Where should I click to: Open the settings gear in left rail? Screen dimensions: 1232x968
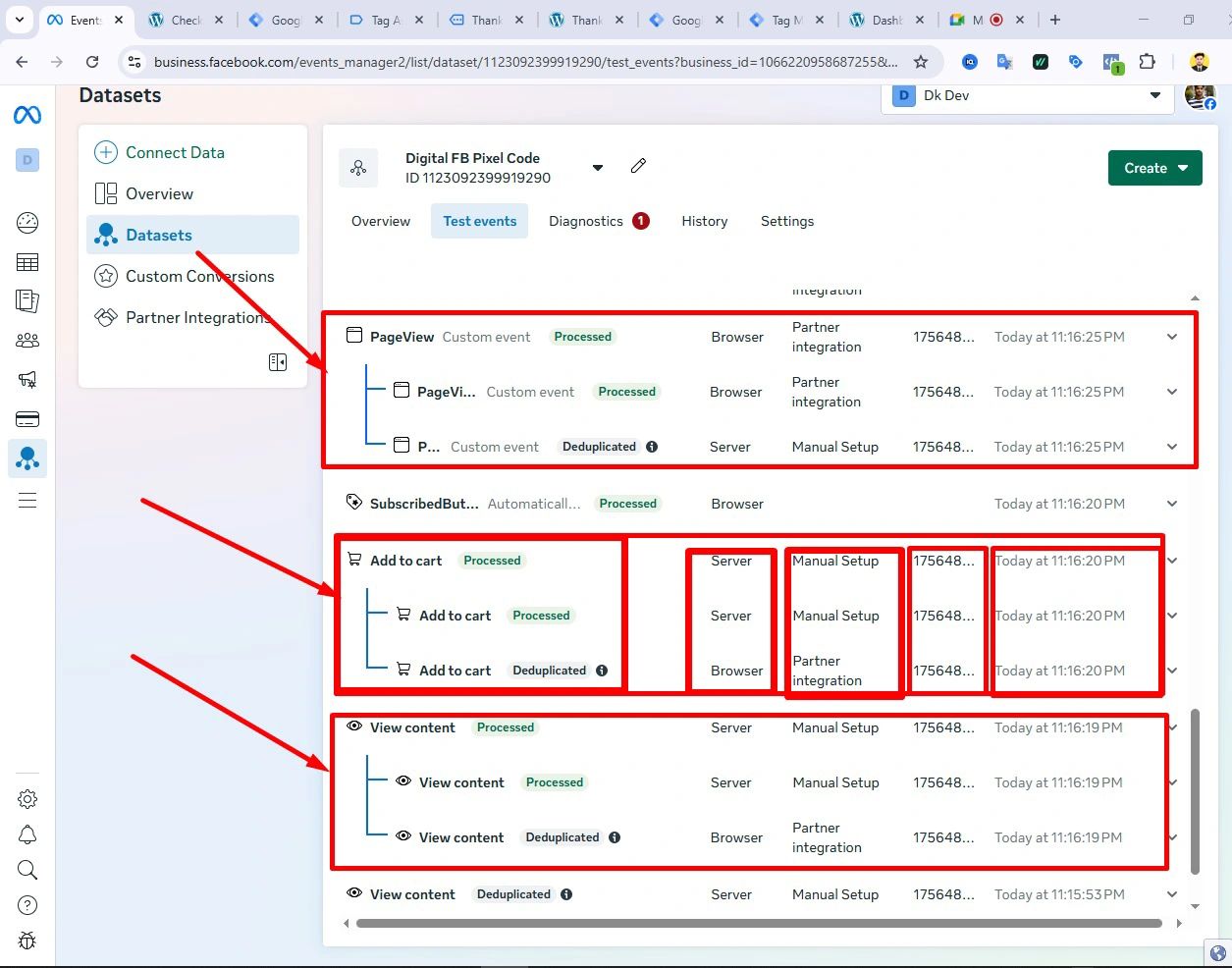(27, 799)
